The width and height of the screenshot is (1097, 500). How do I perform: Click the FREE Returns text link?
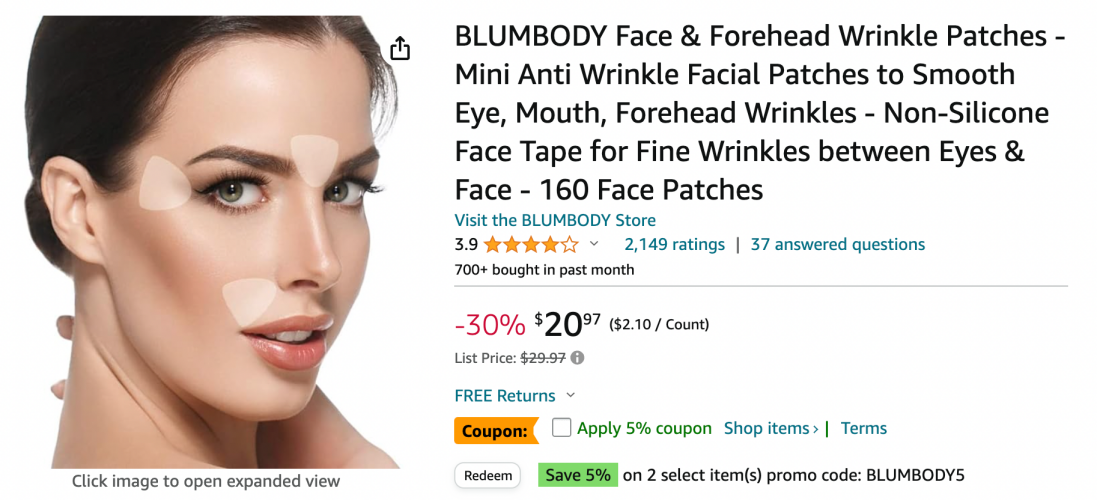(504, 396)
